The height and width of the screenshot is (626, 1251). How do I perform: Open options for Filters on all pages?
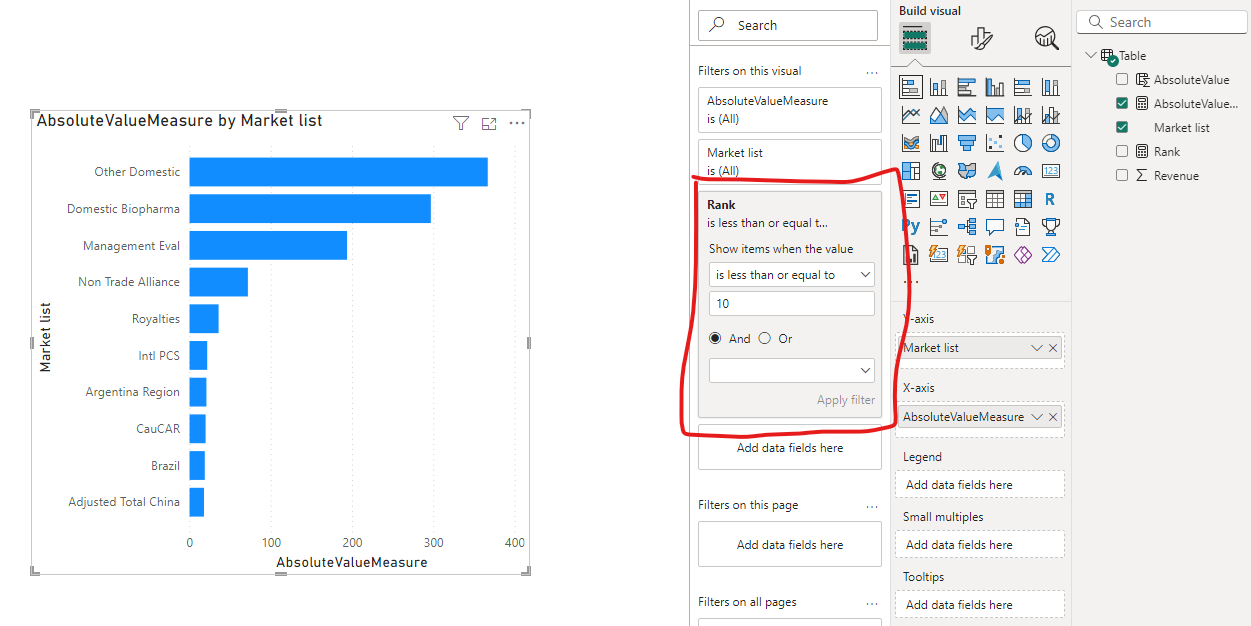(x=872, y=602)
